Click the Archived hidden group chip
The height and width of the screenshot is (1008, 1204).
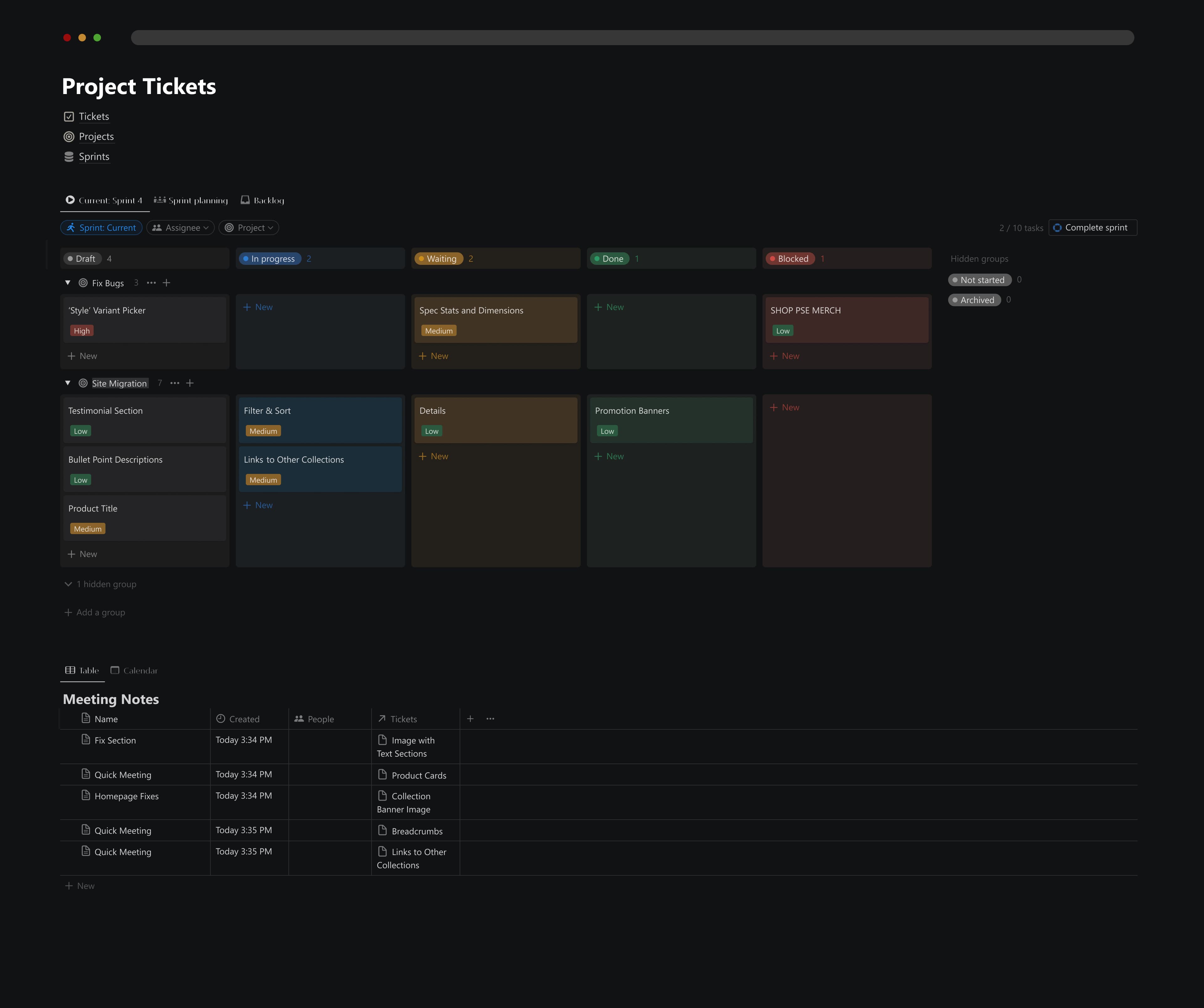974,300
